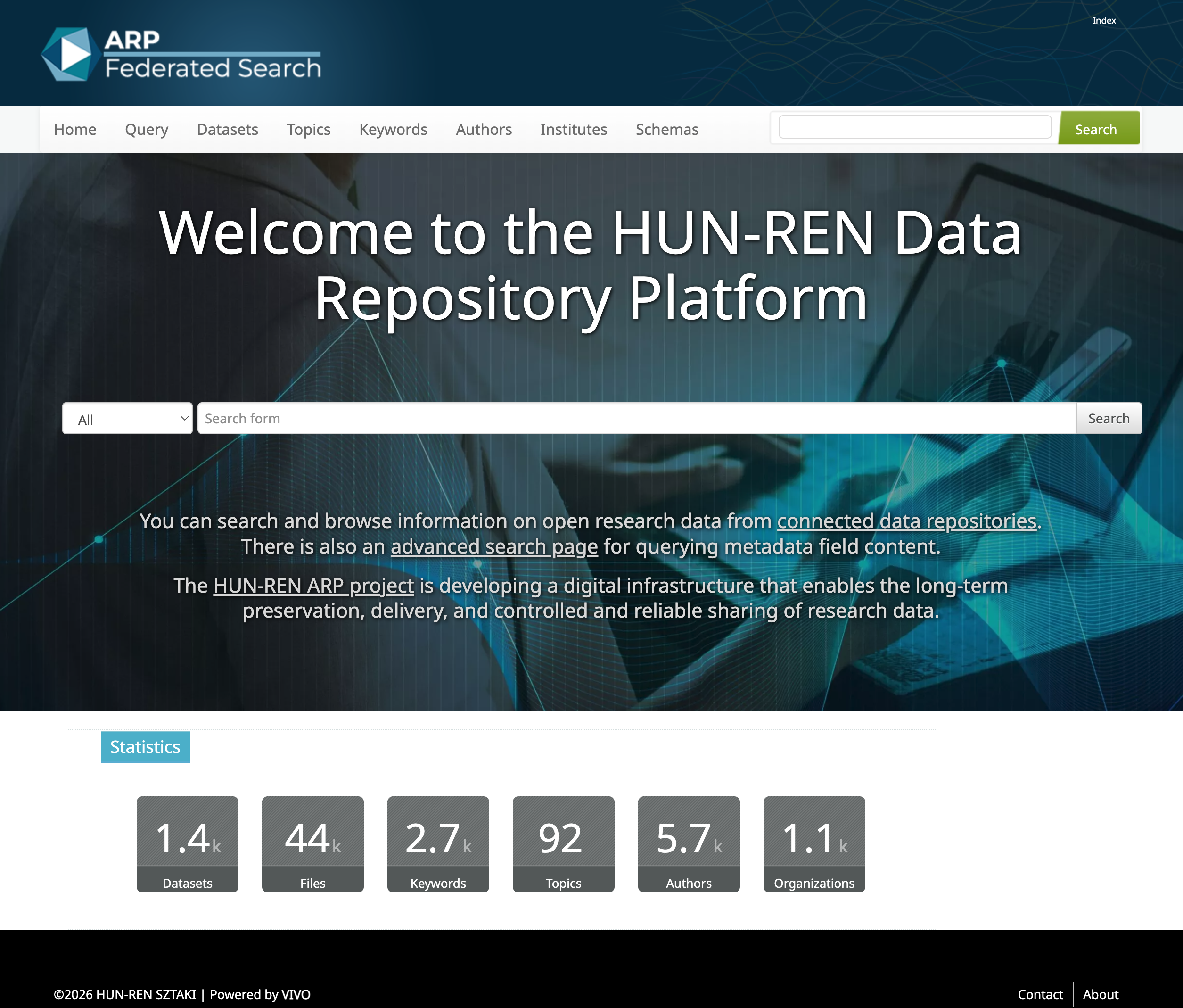1183x1008 pixels.
Task: Open the Keywords statistics tile
Action: point(438,843)
